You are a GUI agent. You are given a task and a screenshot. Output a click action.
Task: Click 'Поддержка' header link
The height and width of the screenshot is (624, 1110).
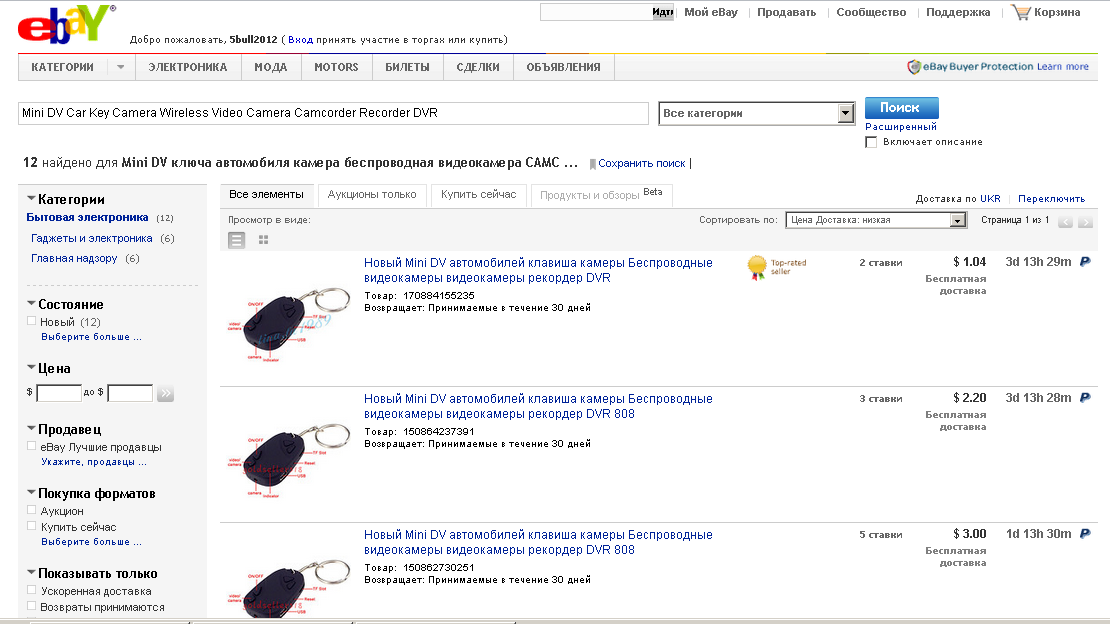pyautogui.click(x=958, y=12)
